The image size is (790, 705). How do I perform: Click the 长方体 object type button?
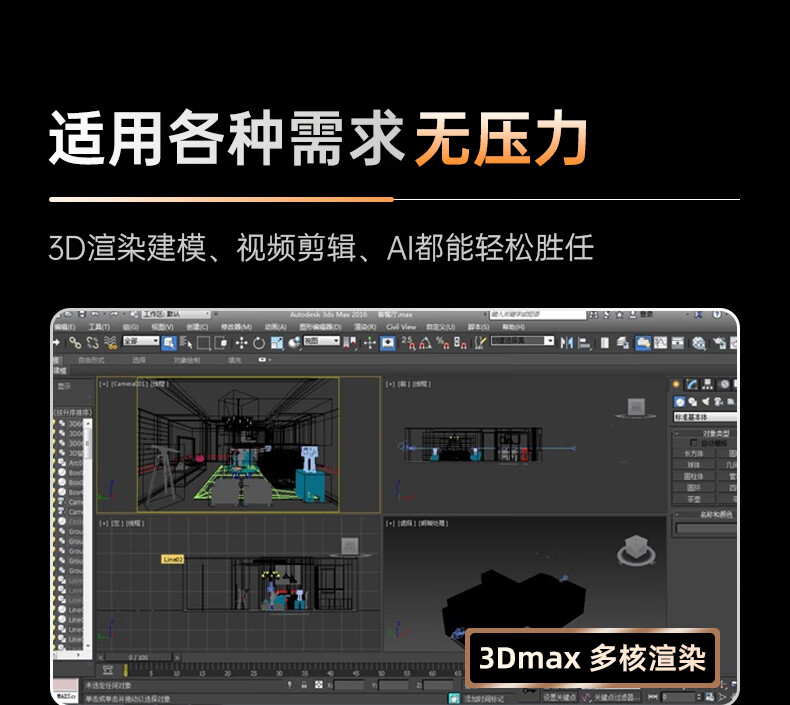click(693, 453)
